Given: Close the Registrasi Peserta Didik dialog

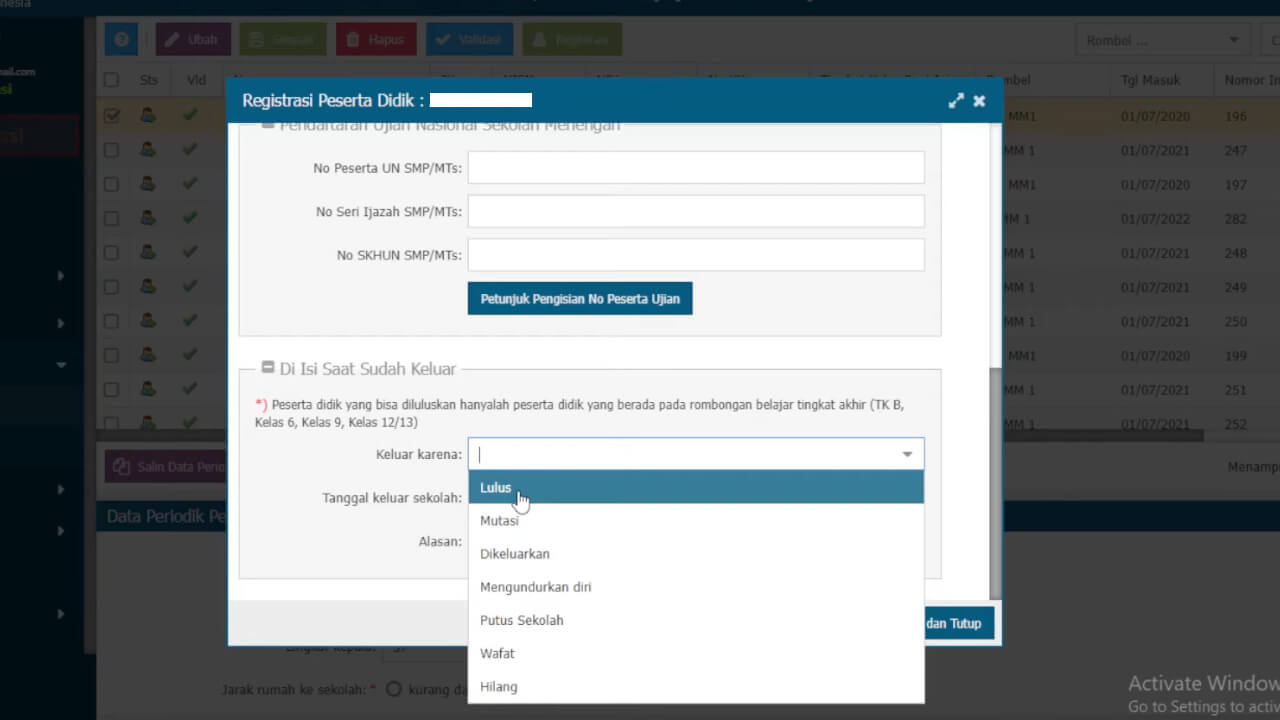Looking at the screenshot, I should pyautogui.click(x=979, y=100).
